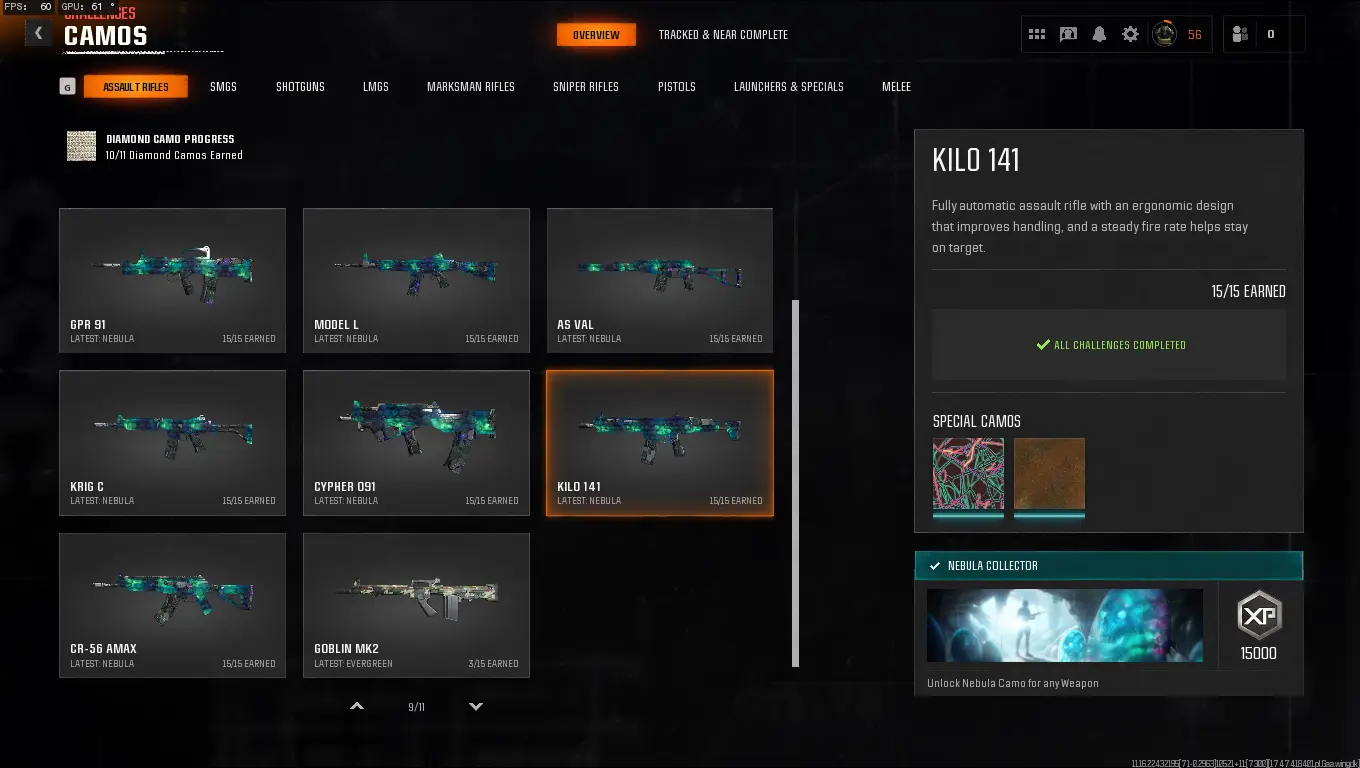The width and height of the screenshot is (1360, 768).
Task: Open the settings gear icon
Action: click(x=1130, y=34)
